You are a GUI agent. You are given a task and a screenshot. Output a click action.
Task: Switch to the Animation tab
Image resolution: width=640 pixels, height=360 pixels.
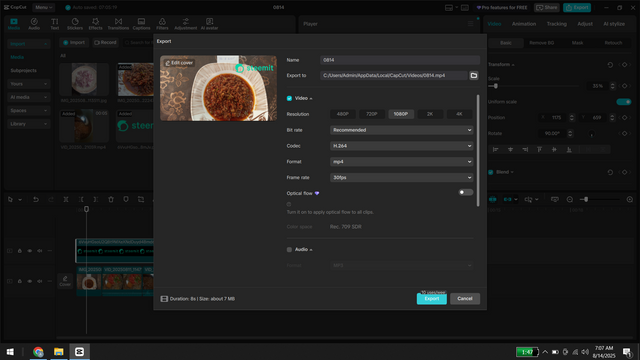(524, 24)
